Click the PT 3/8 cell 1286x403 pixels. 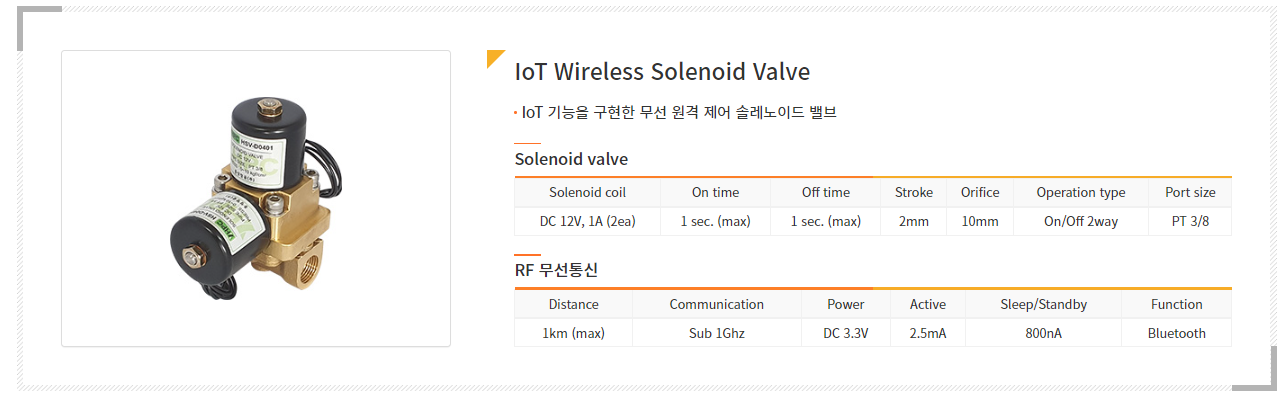click(x=1190, y=221)
